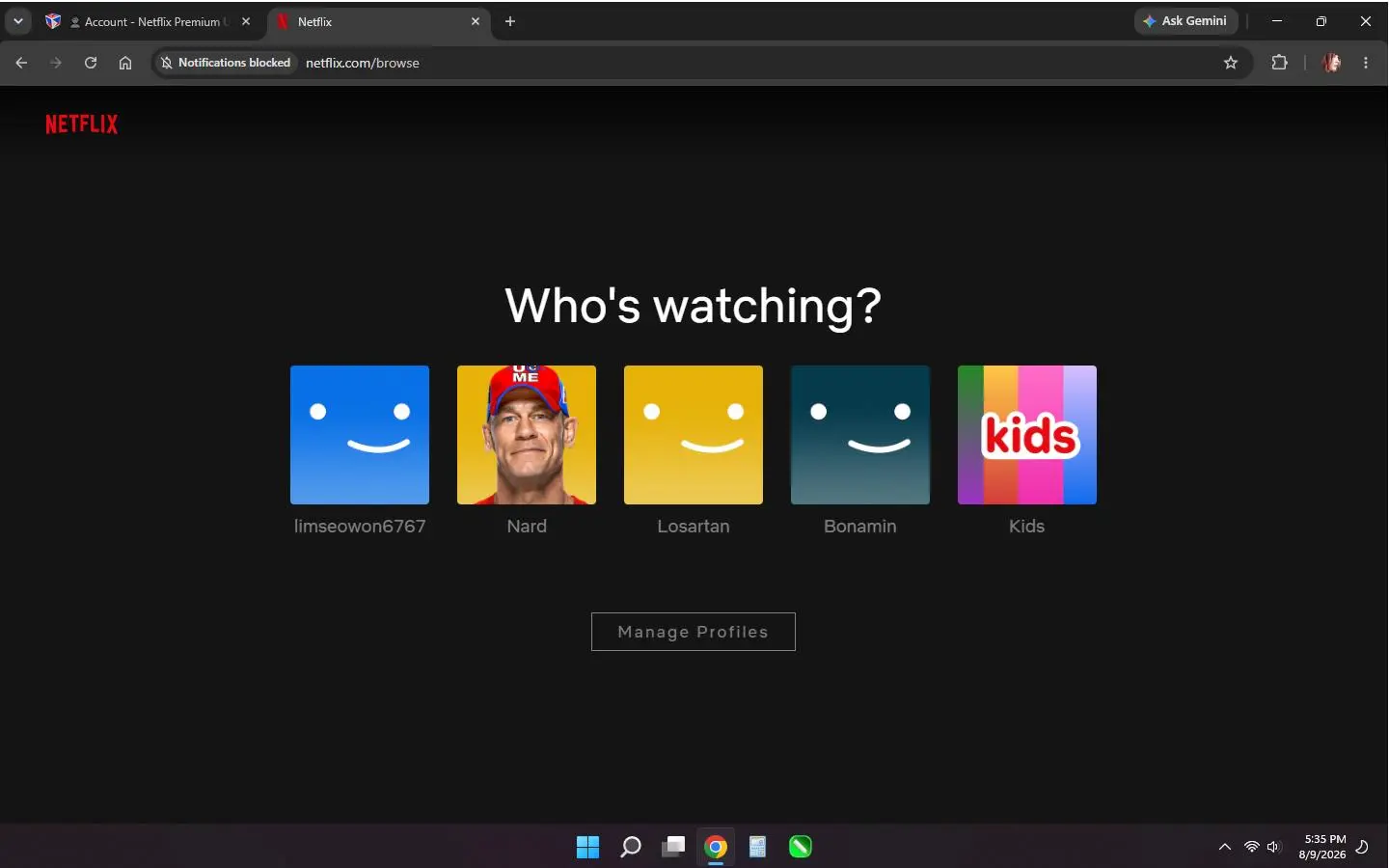Screen dimensions: 1389x868
Task: Open the Windows Start menu
Action: click(587, 847)
